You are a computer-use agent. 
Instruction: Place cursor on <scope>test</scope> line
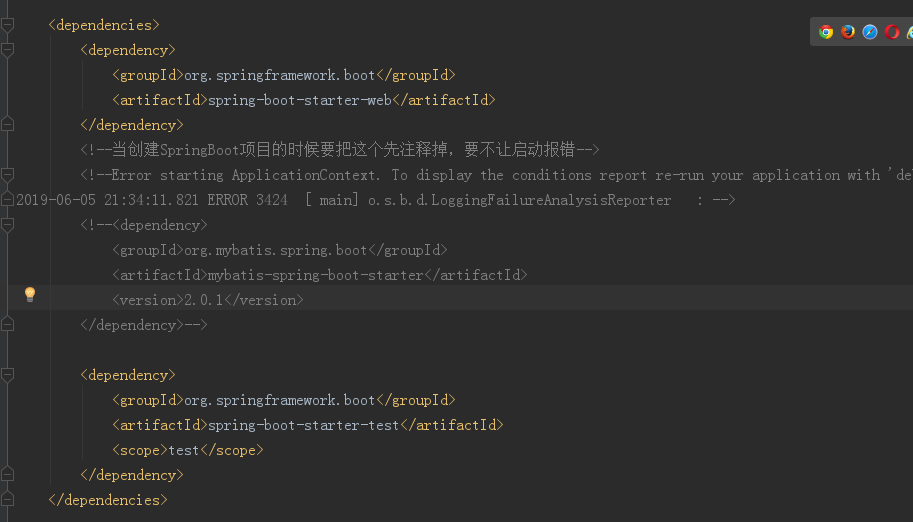[x=188, y=450]
